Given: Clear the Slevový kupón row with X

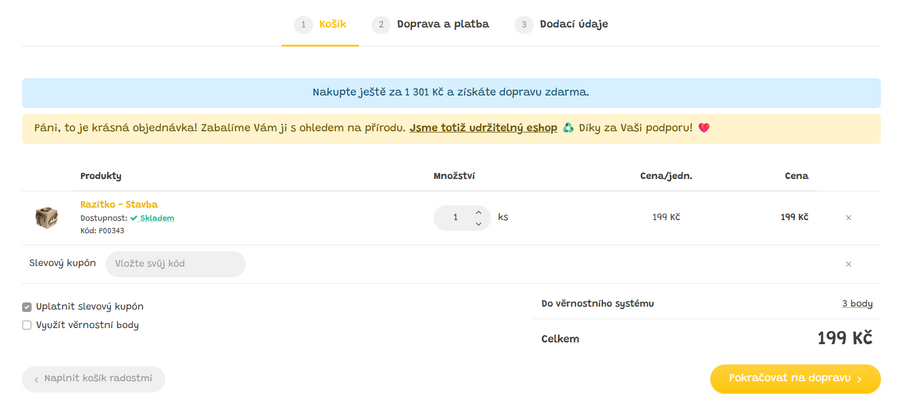Looking at the screenshot, I should 848,264.
